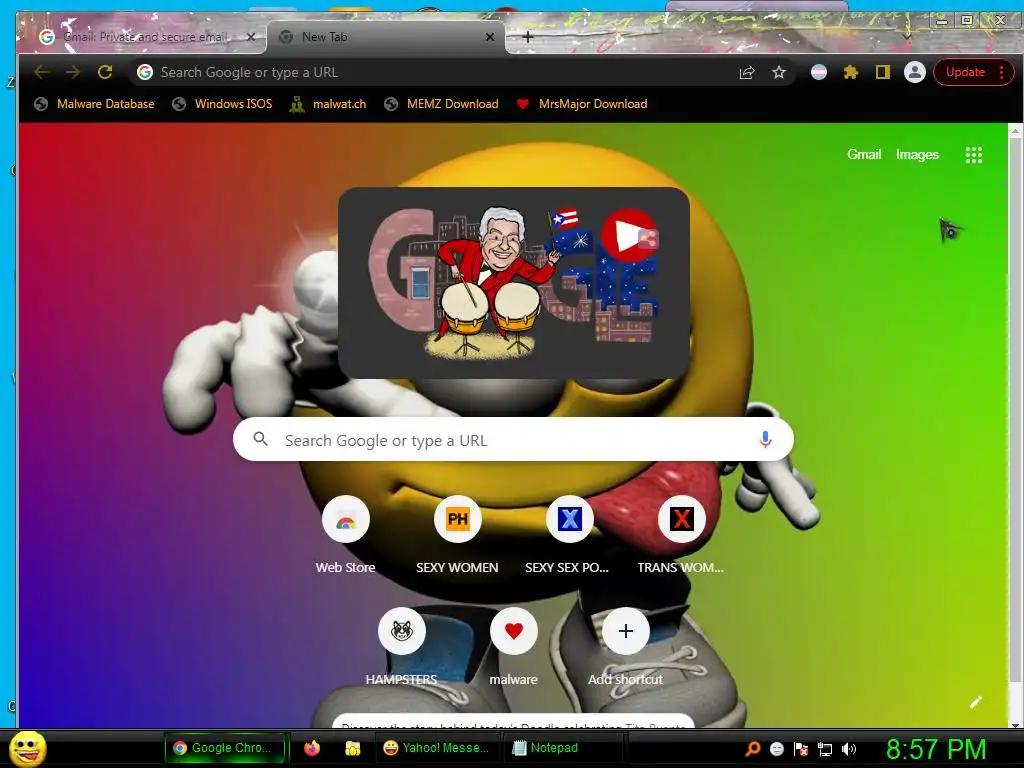Toggle the side panel icon
The image size is (1024, 768).
pyautogui.click(x=882, y=72)
